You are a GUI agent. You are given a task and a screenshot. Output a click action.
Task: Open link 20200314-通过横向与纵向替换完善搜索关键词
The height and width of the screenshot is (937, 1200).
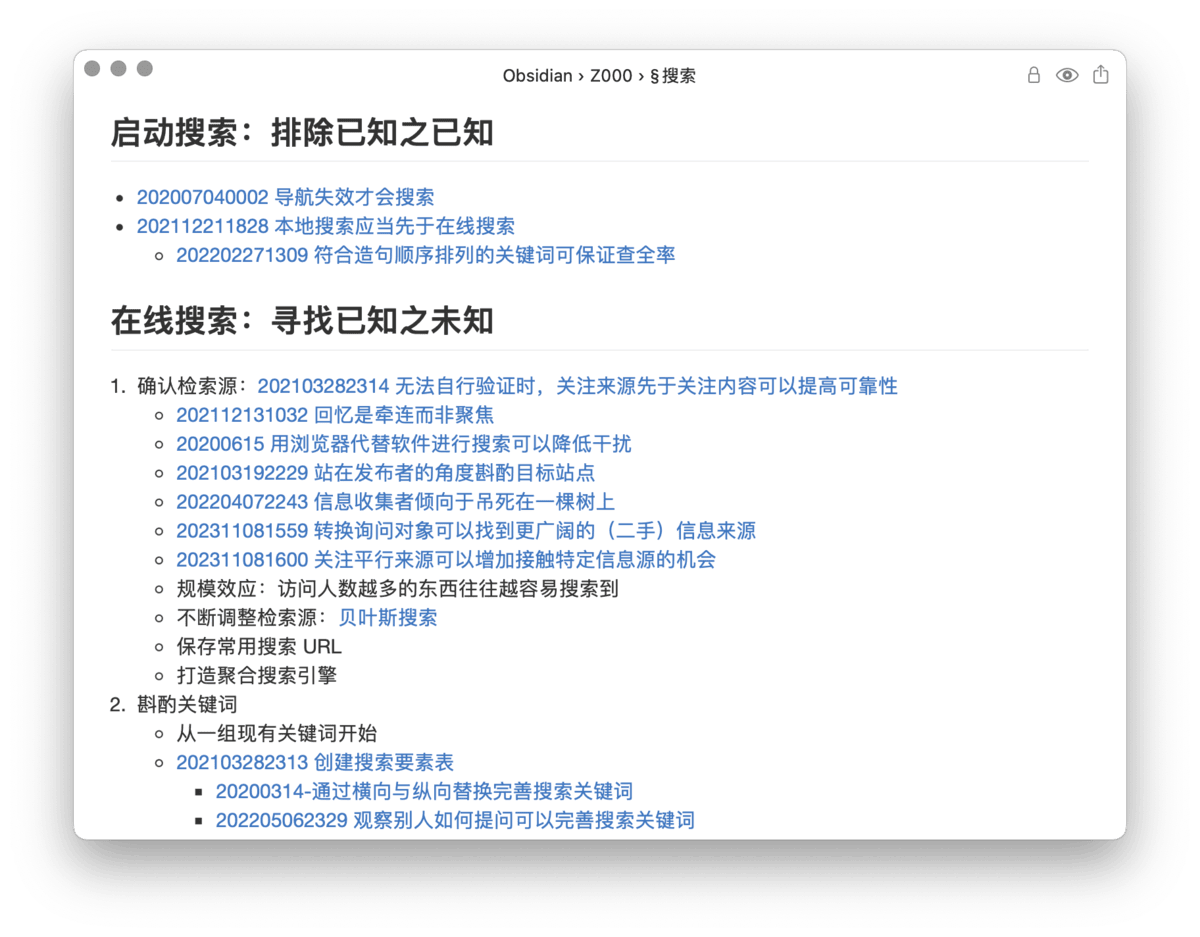click(424, 792)
